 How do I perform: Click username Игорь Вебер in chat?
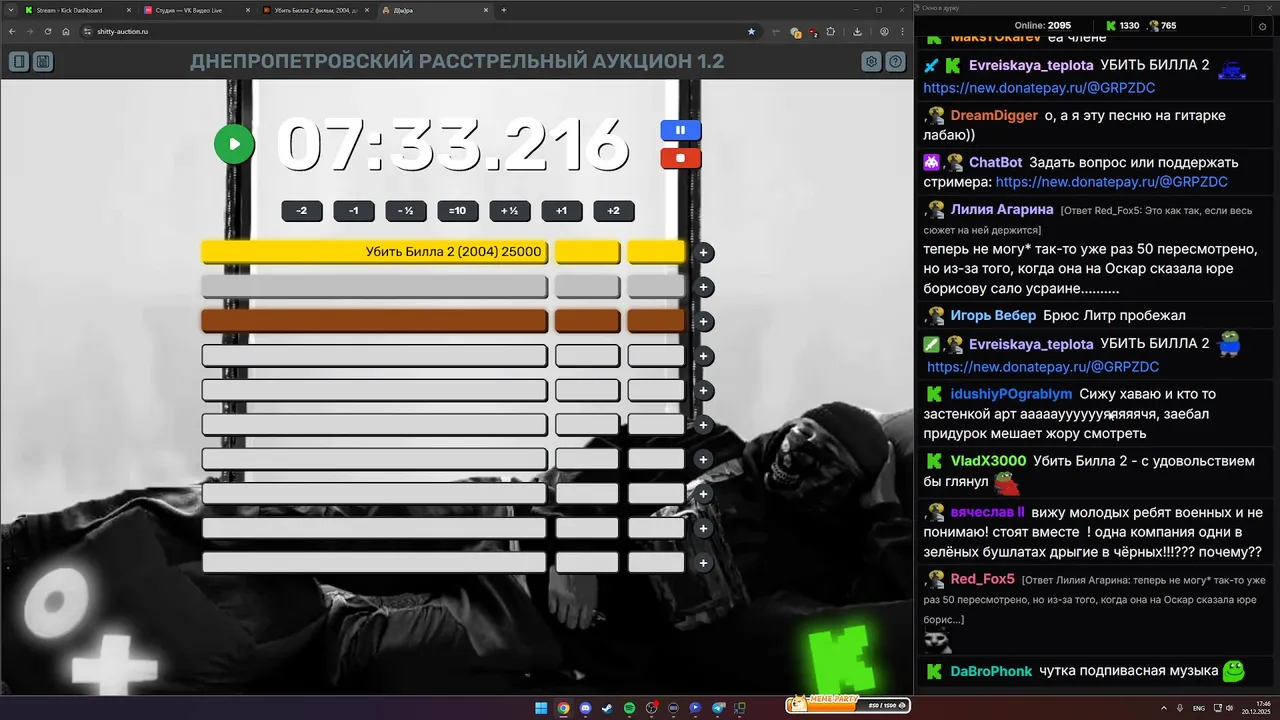click(992, 315)
